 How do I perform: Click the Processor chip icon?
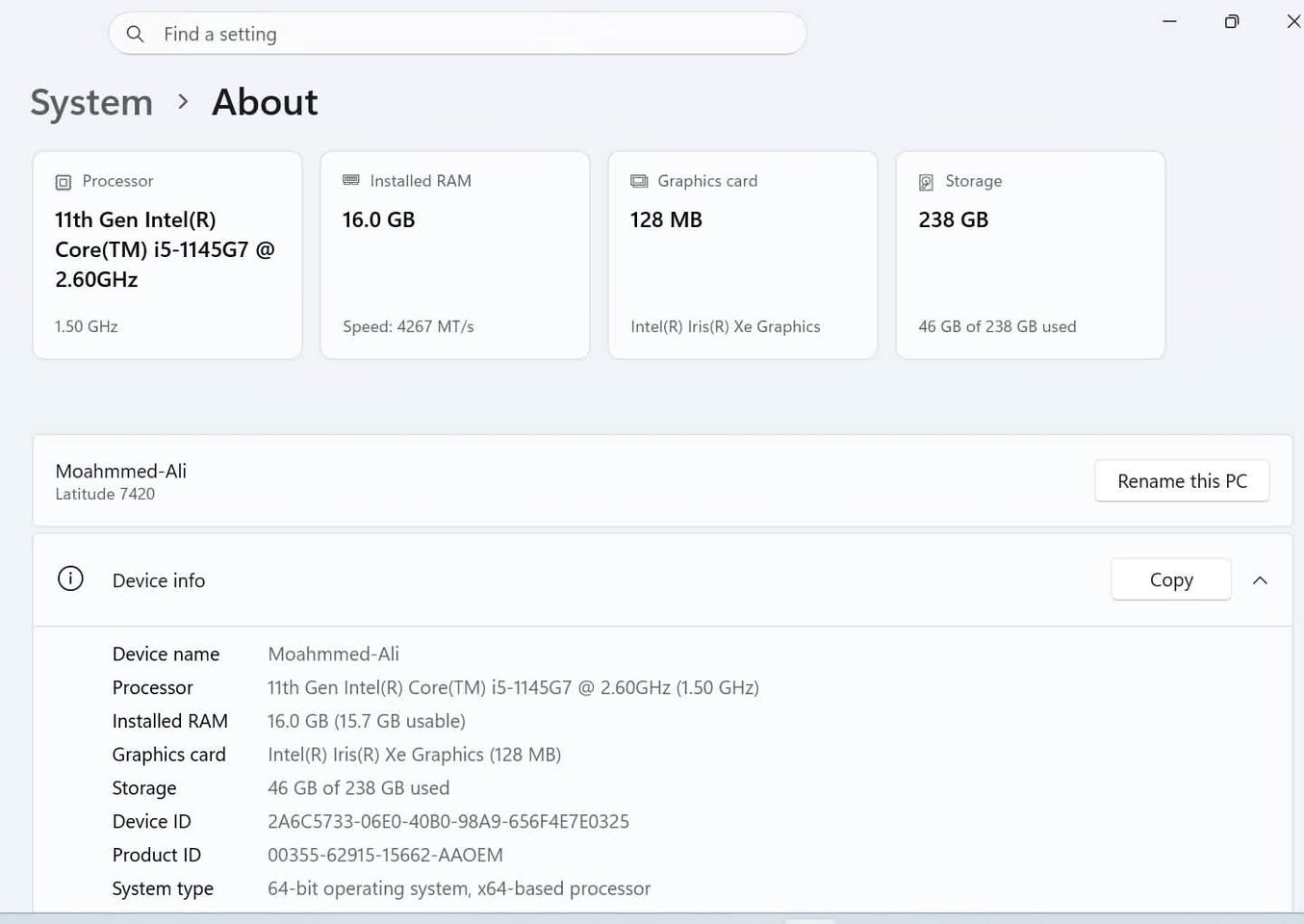(64, 182)
